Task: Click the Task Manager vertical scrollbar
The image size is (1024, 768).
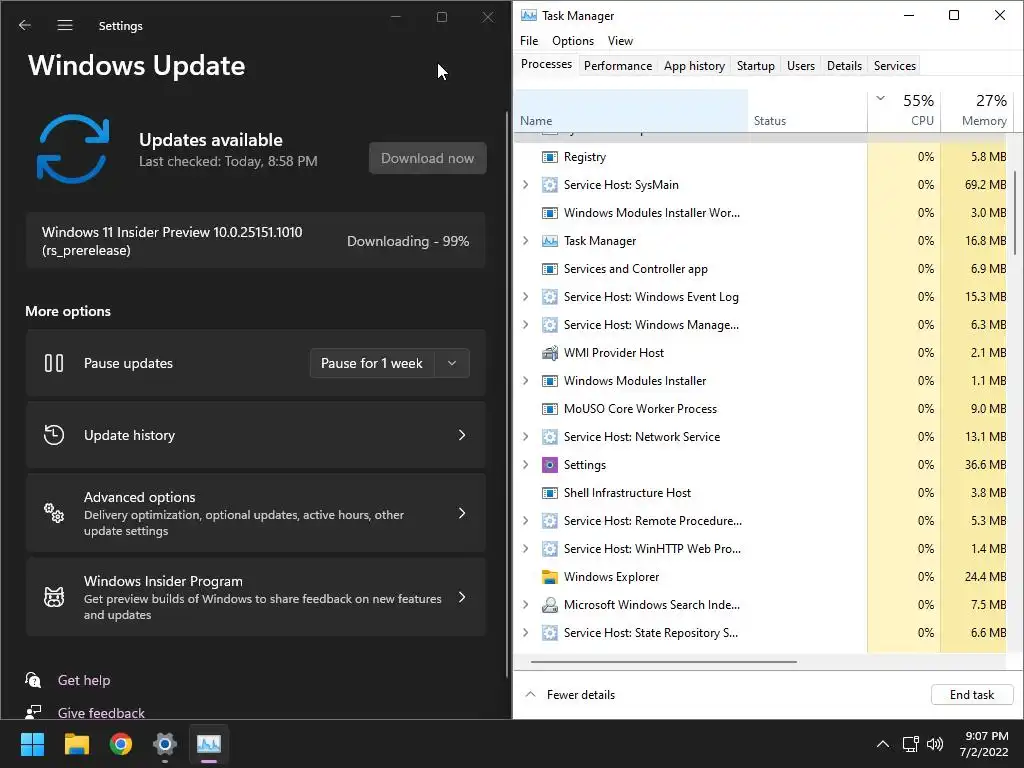Action: coord(1015,212)
